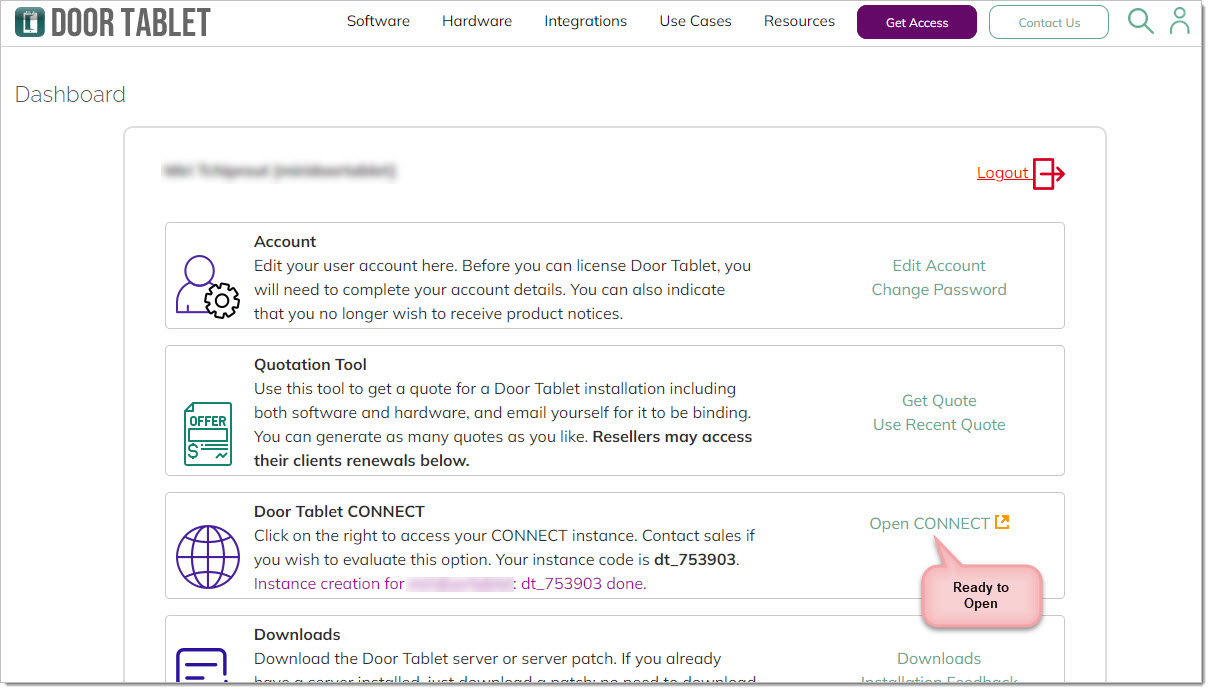
Task: Open the Integrations menu
Action: click(x=585, y=21)
